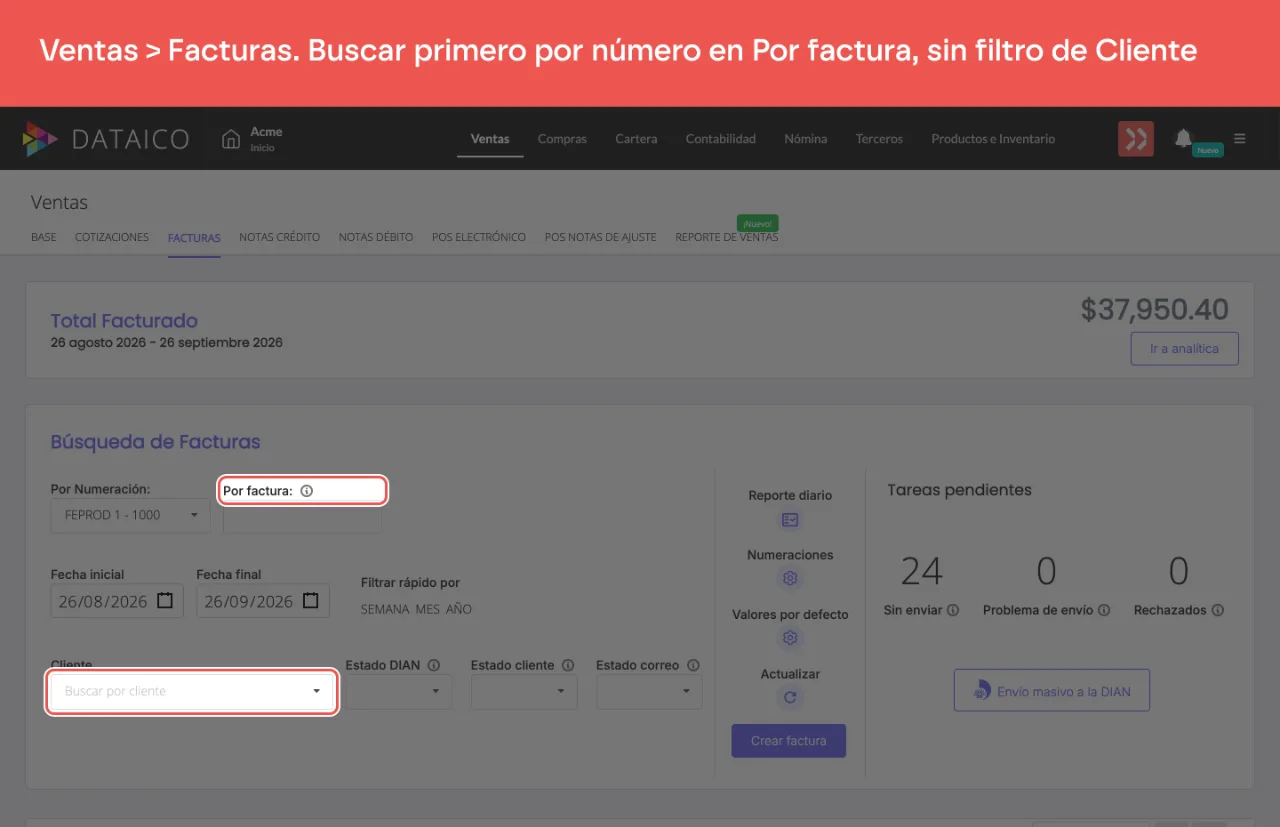Switch to the Notas Crédito tab
This screenshot has height=827, width=1280.
pos(280,237)
